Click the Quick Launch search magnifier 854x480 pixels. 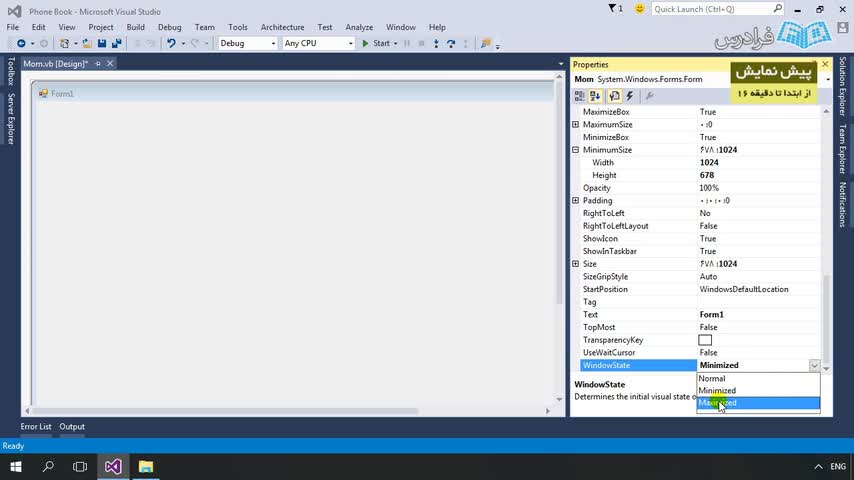(x=777, y=9)
